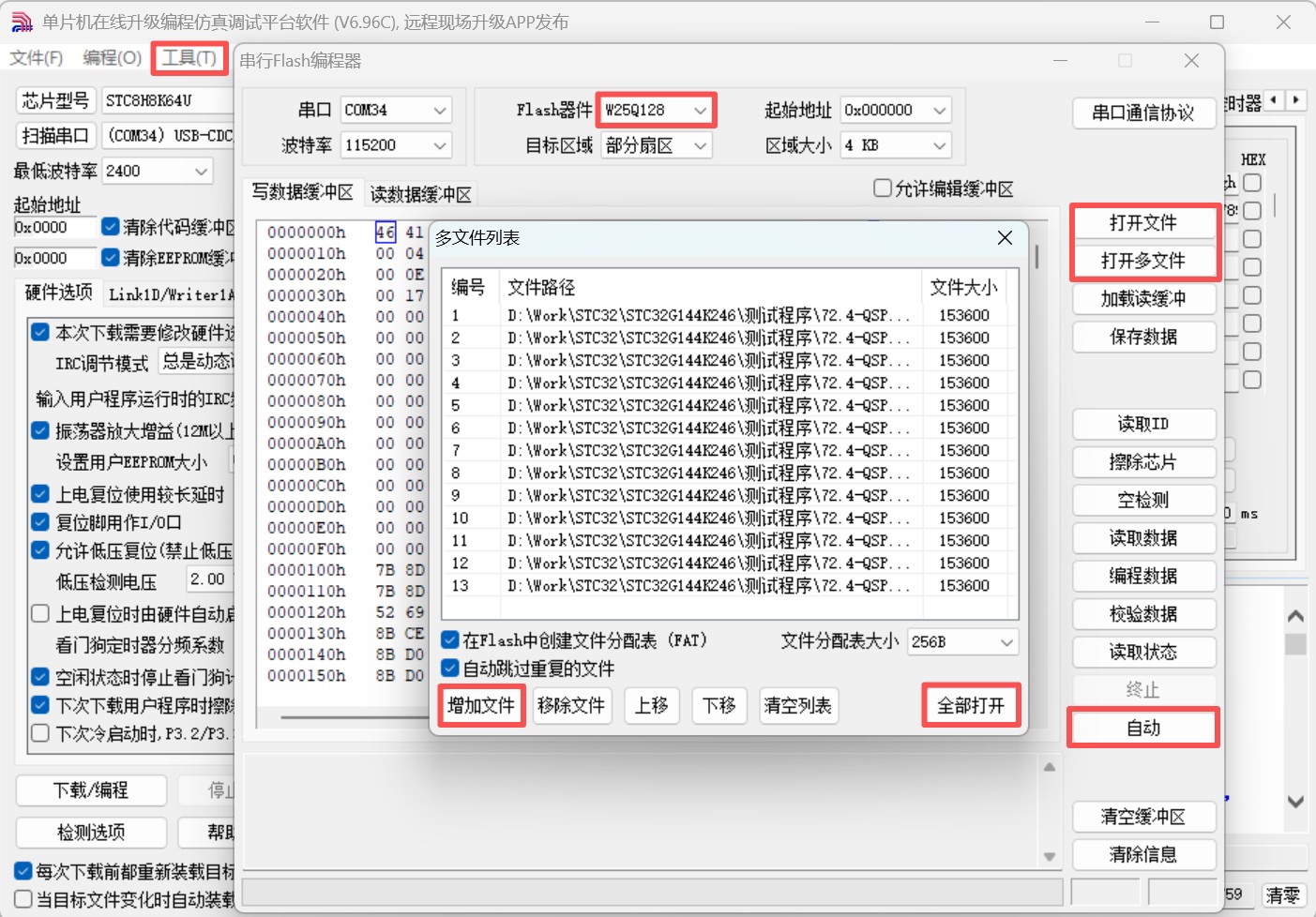Click the 清空缓冲区 button
The width and height of the screenshot is (1316, 917).
point(1144,817)
